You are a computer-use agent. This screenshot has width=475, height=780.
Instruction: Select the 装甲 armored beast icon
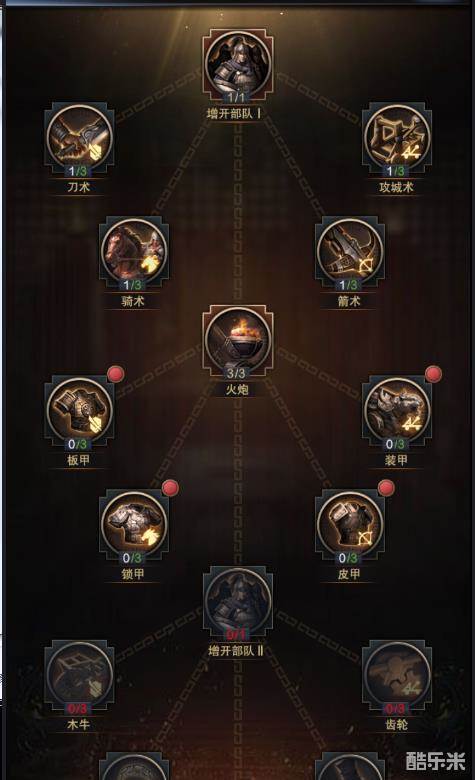[396, 411]
